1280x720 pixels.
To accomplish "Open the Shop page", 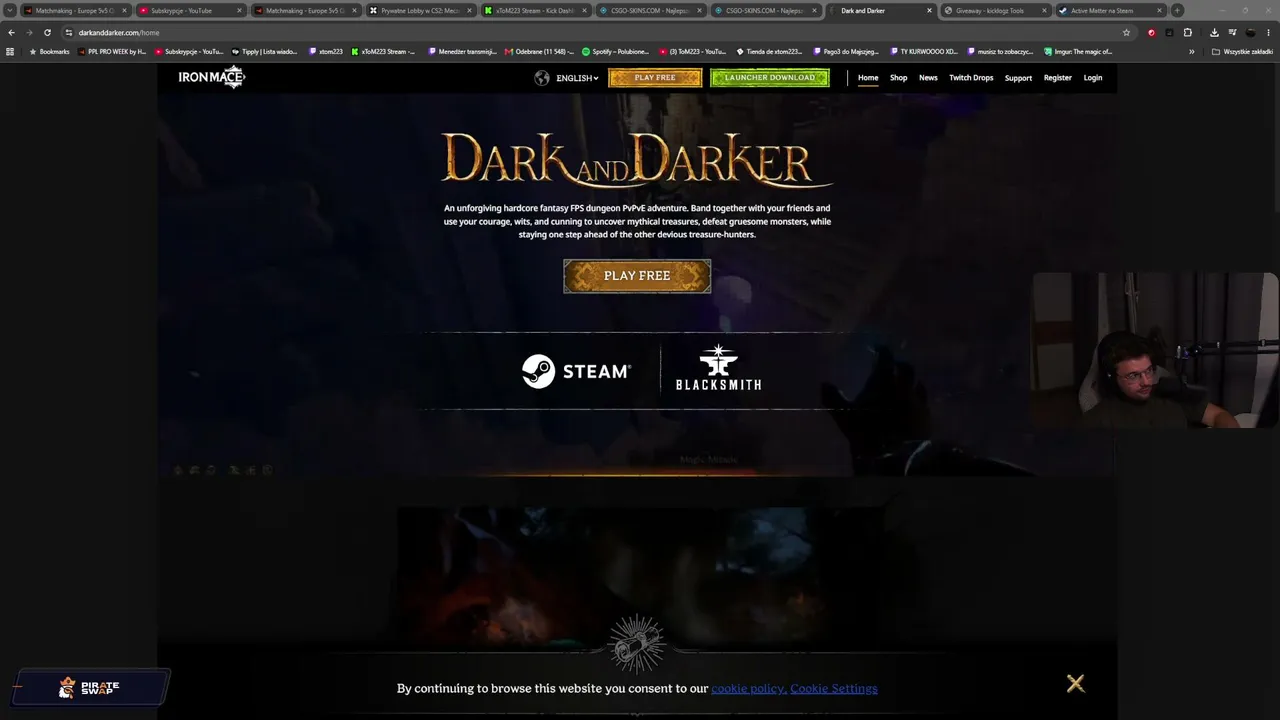I will (x=899, y=78).
